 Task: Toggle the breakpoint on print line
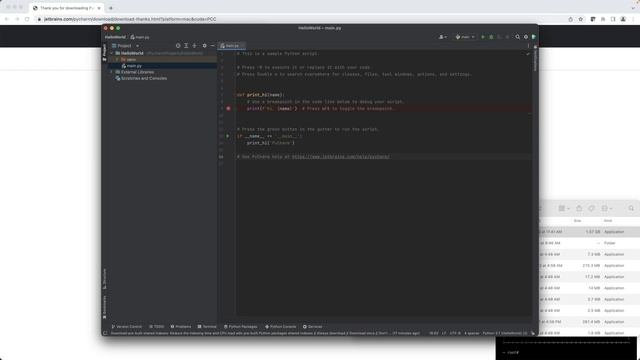point(229,109)
